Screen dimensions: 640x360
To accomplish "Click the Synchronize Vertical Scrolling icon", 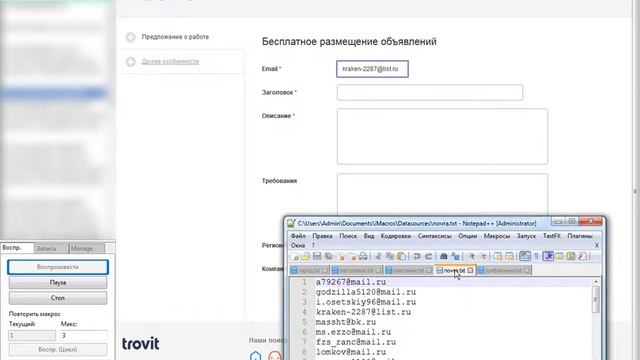I will (498, 256).
